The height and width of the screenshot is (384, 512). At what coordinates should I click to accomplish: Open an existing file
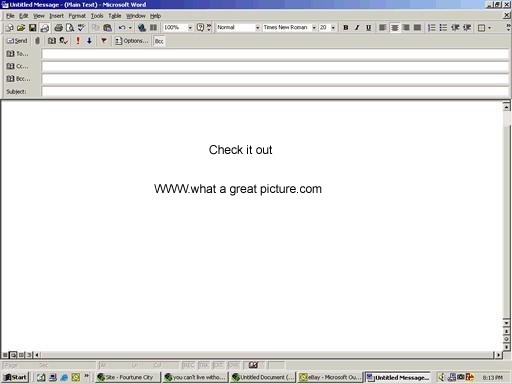pyautogui.click(x=21, y=28)
